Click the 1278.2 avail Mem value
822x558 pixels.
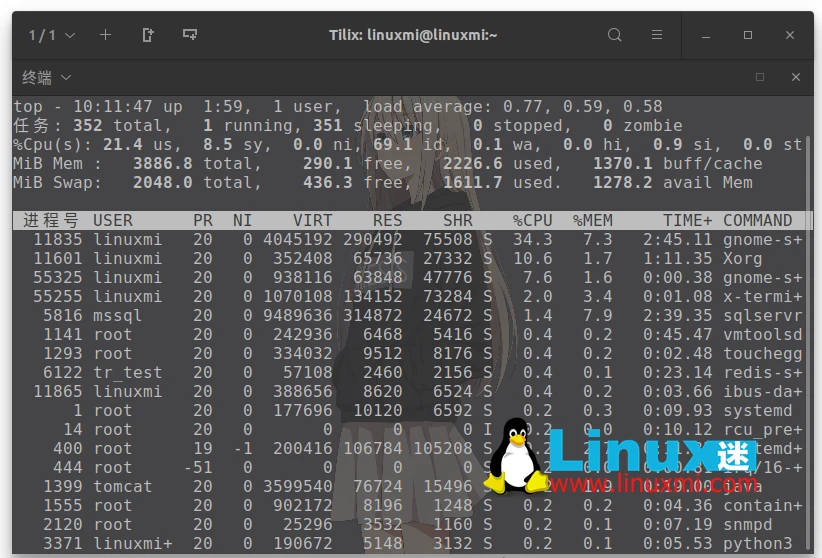(623, 183)
